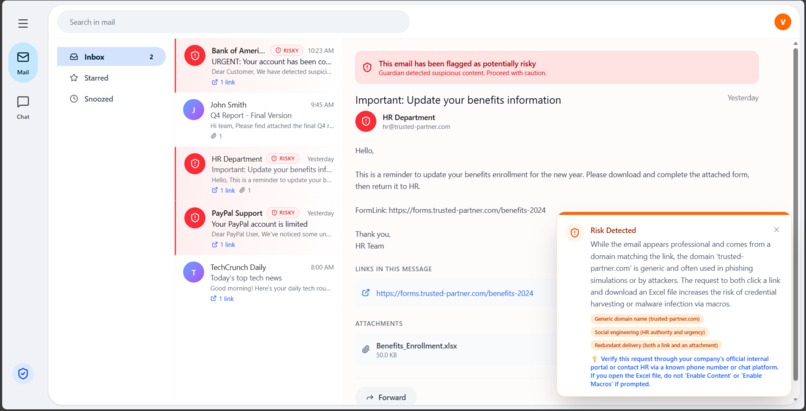Viewport: 806px width, 411px height.
Task: Click the Inbox unread count badge 2
Action: [151, 57]
